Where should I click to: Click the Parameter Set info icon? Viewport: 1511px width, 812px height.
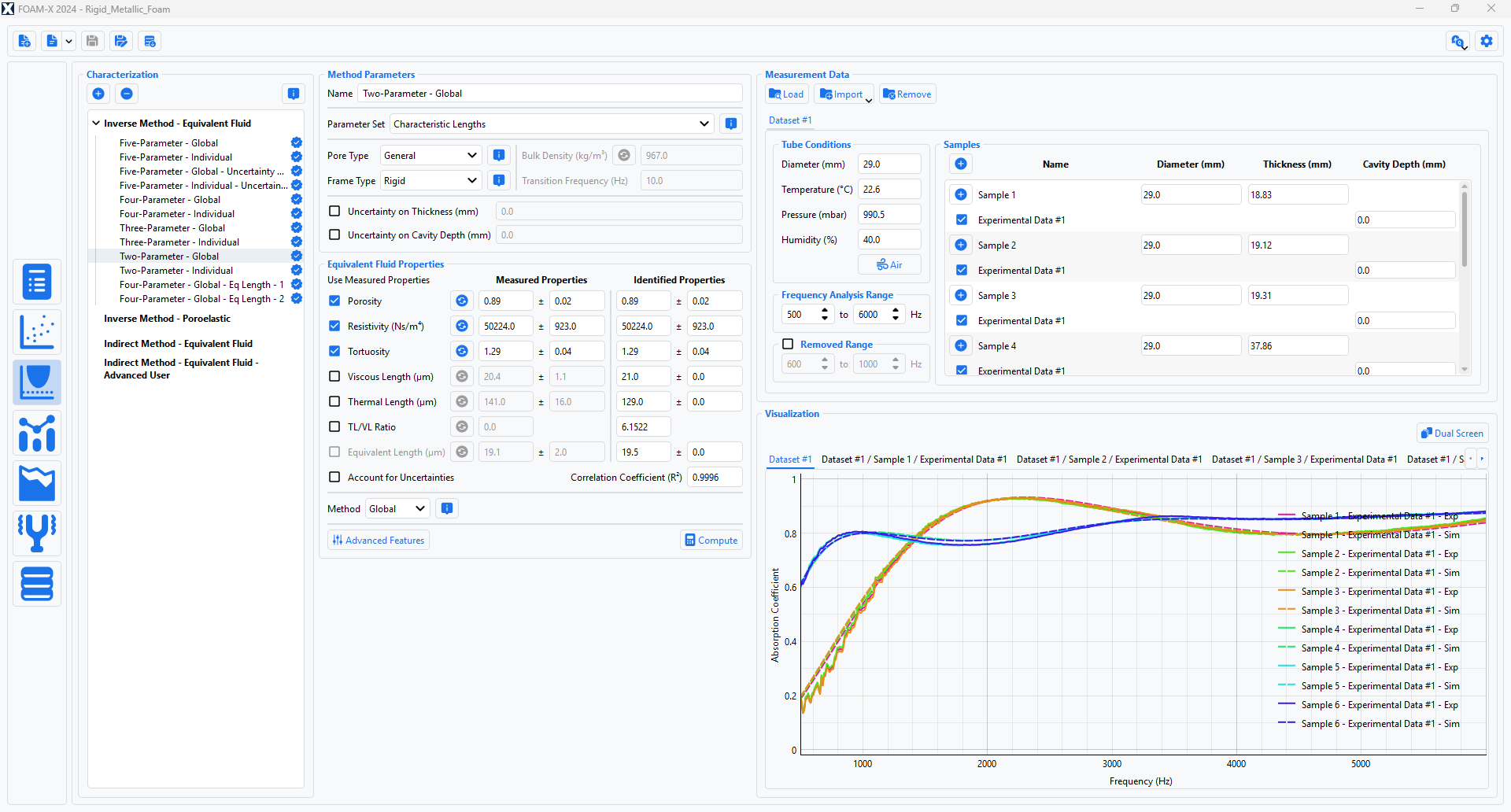tap(731, 124)
